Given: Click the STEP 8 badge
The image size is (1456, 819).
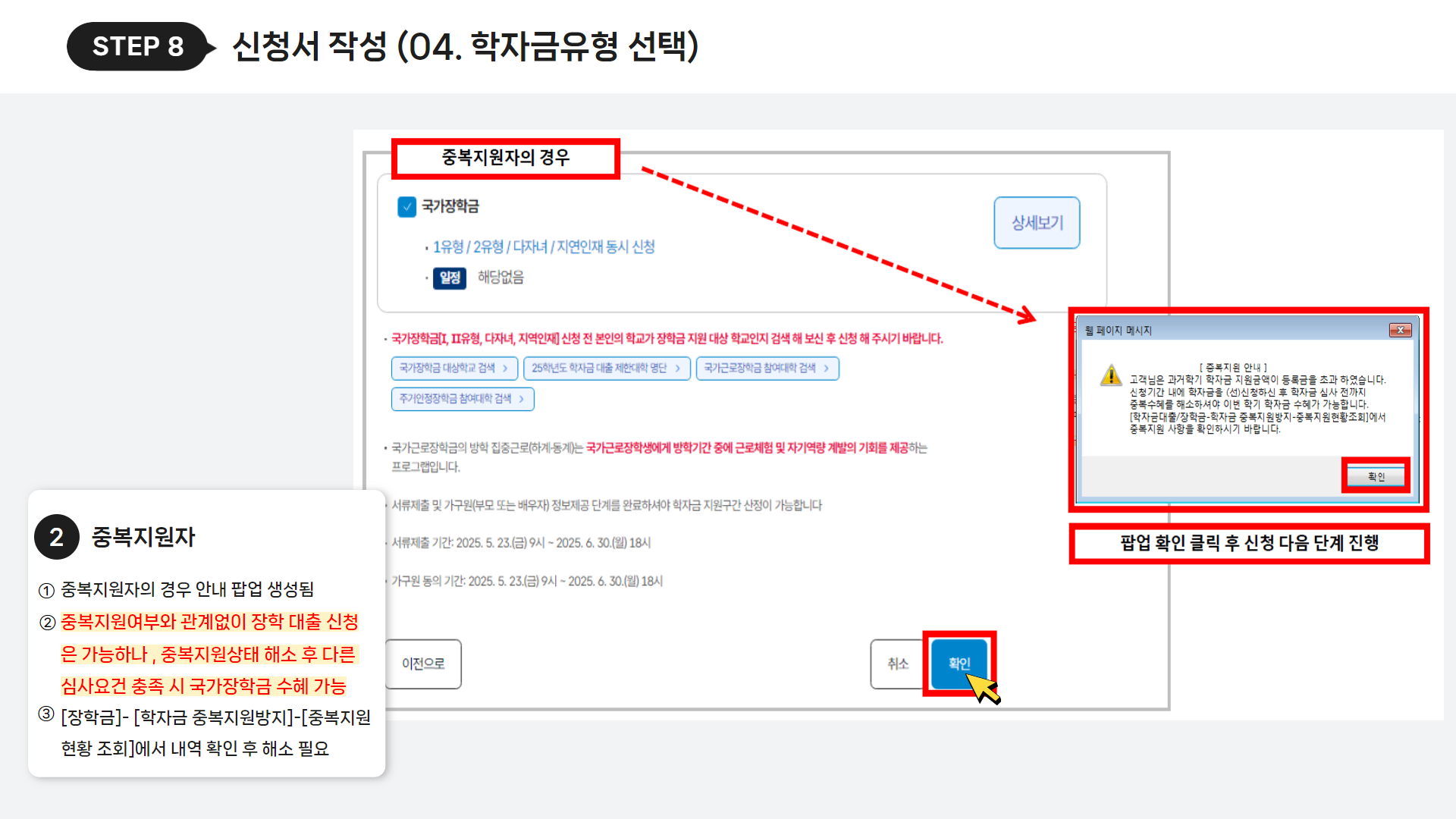Looking at the screenshot, I should (x=138, y=46).
